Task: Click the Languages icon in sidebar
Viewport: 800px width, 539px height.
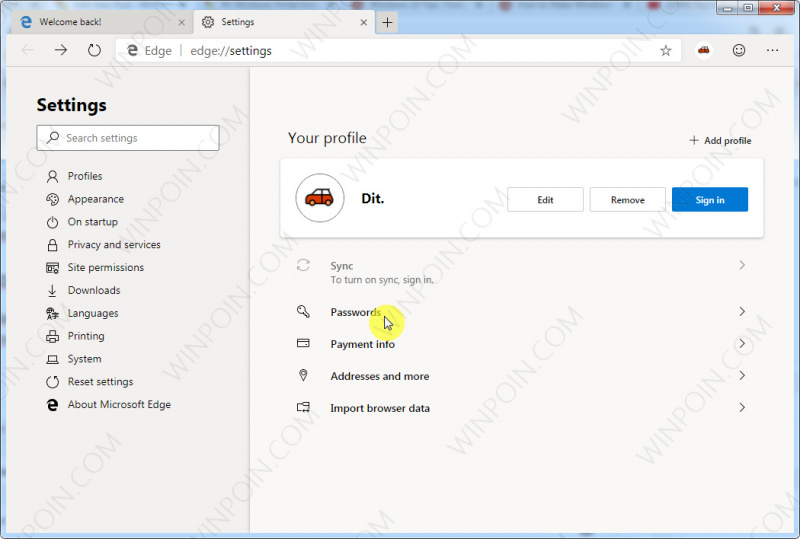Action: coord(52,313)
